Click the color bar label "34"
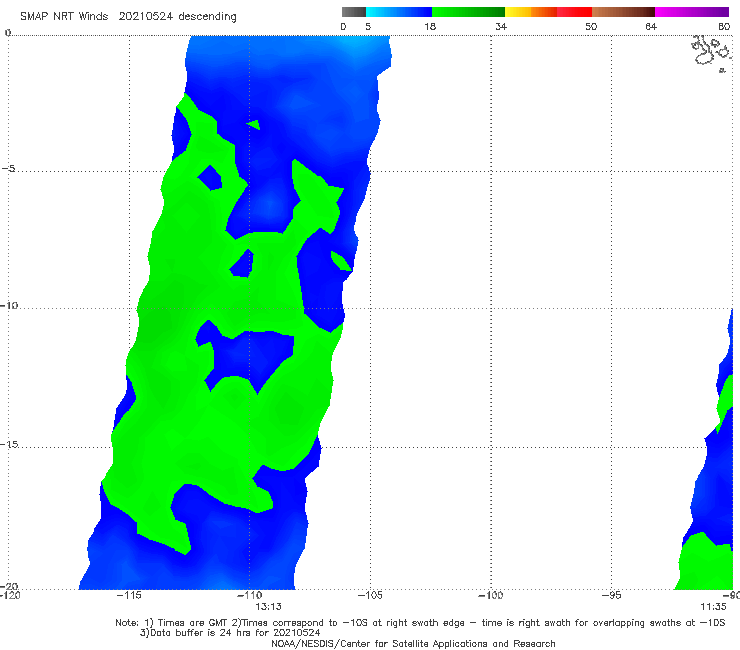Image resolution: width=740 pixels, height=650 pixels. pos(501,27)
